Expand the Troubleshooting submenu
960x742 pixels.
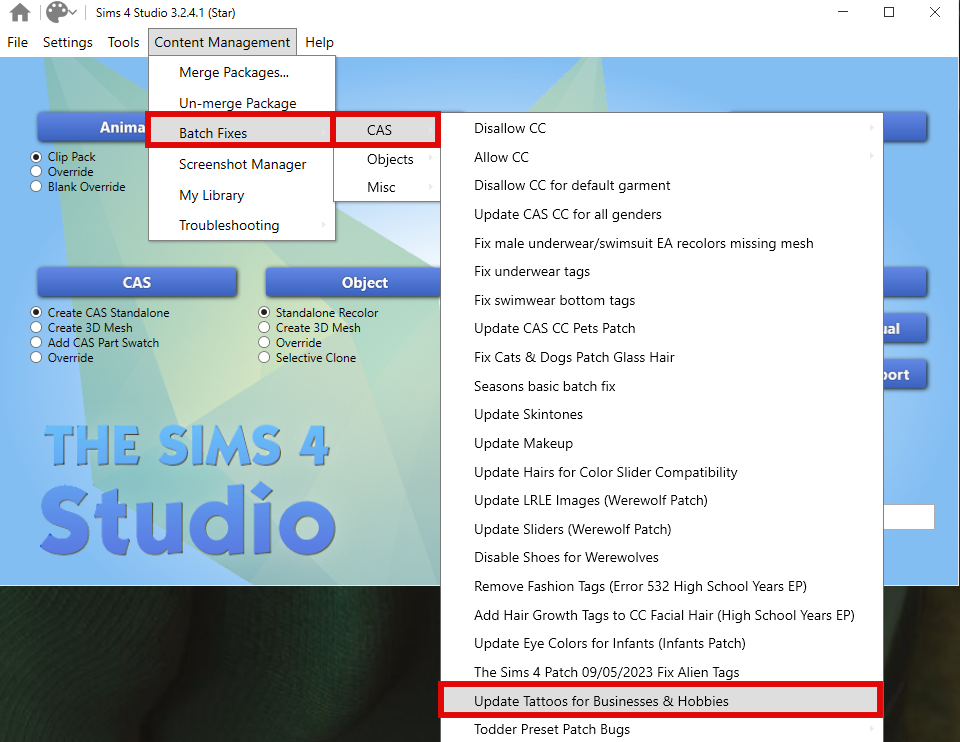(x=242, y=225)
